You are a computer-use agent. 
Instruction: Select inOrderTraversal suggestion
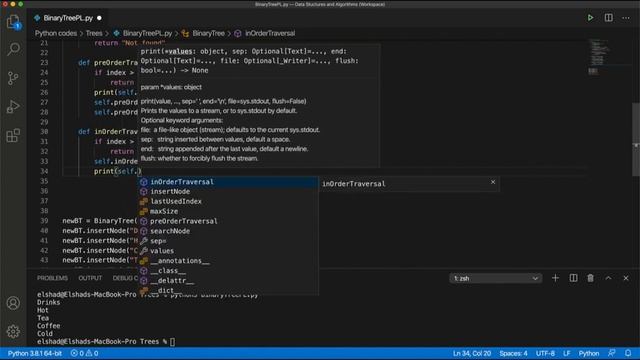[229, 182]
